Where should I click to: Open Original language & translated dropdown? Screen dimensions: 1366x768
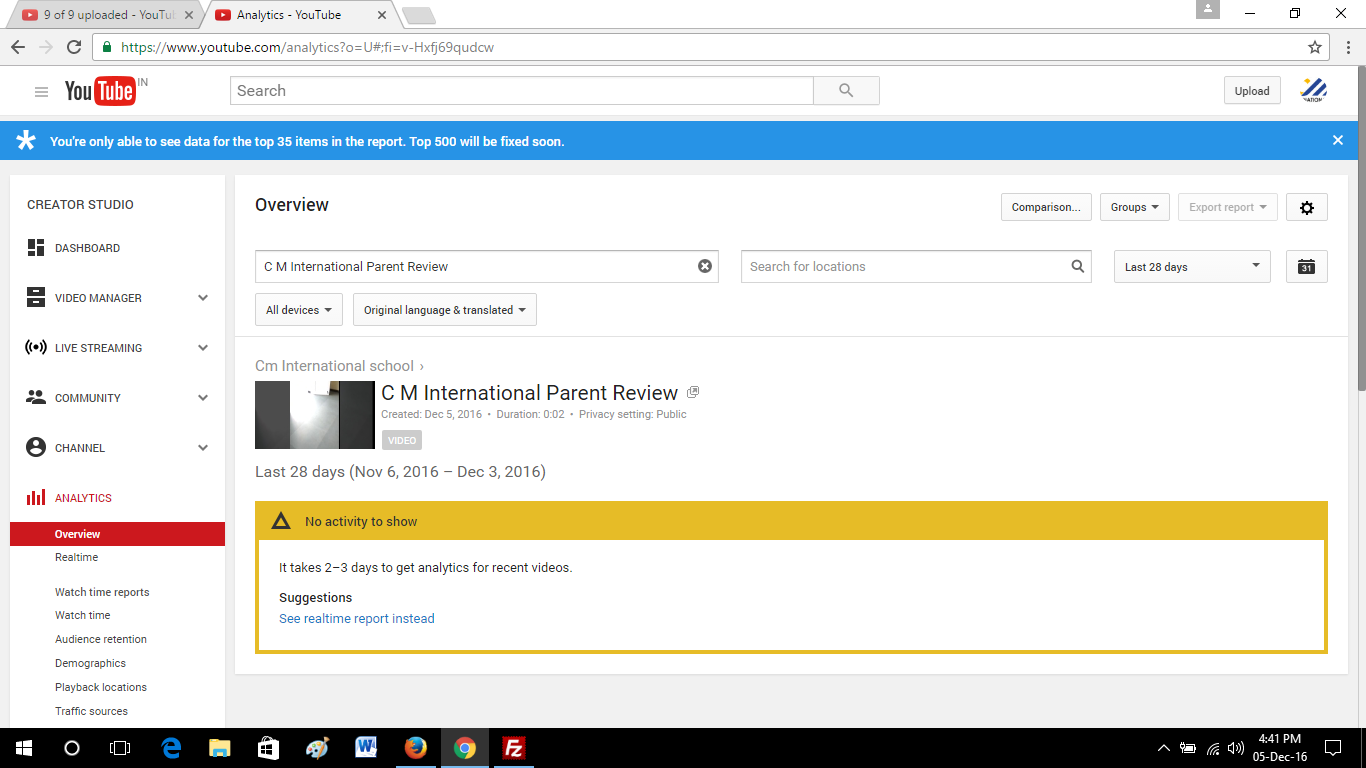point(444,310)
